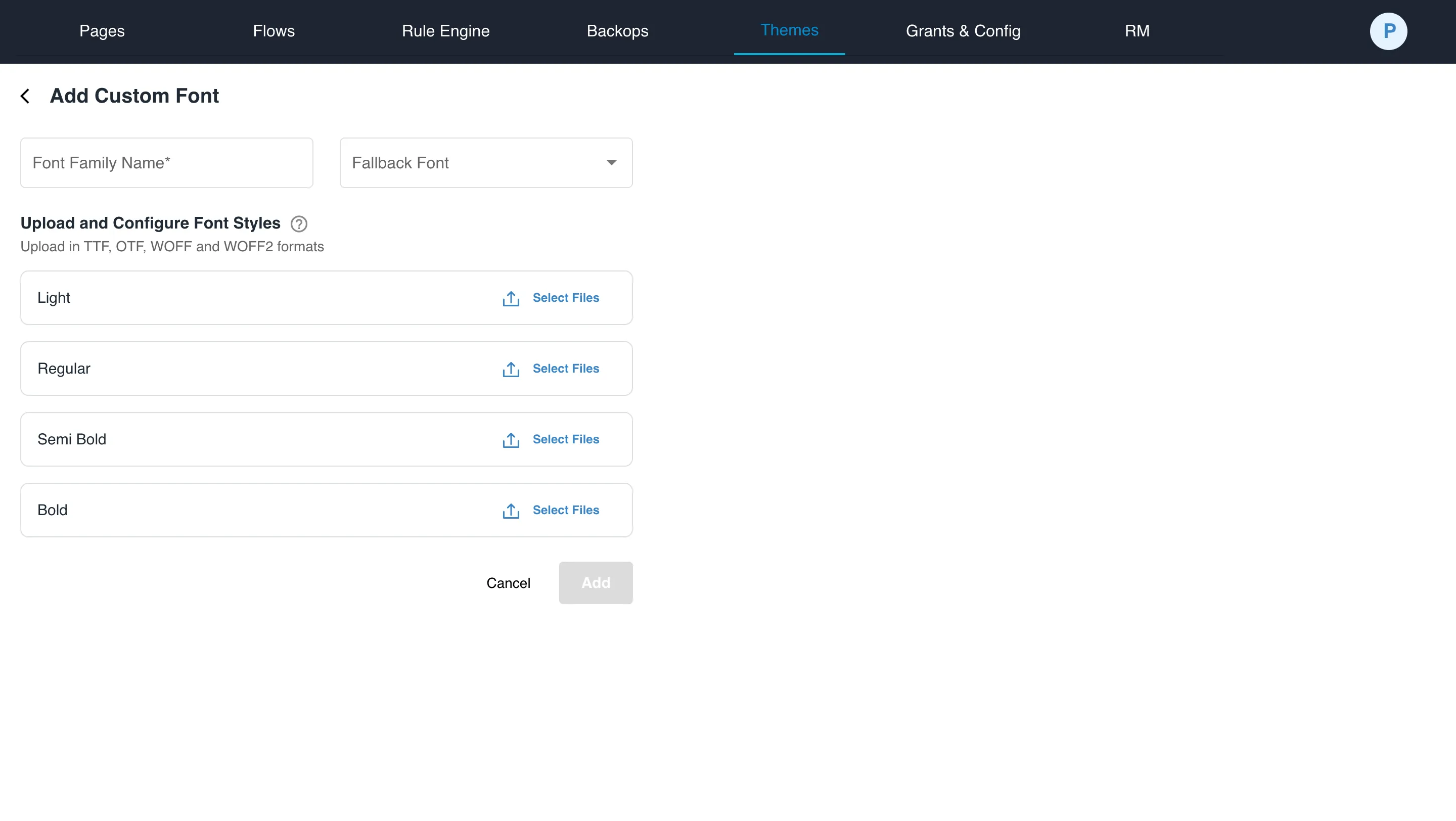Select Files for the Bold style
This screenshot has width=1456, height=821.
pyautogui.click(x=566, y=510)
